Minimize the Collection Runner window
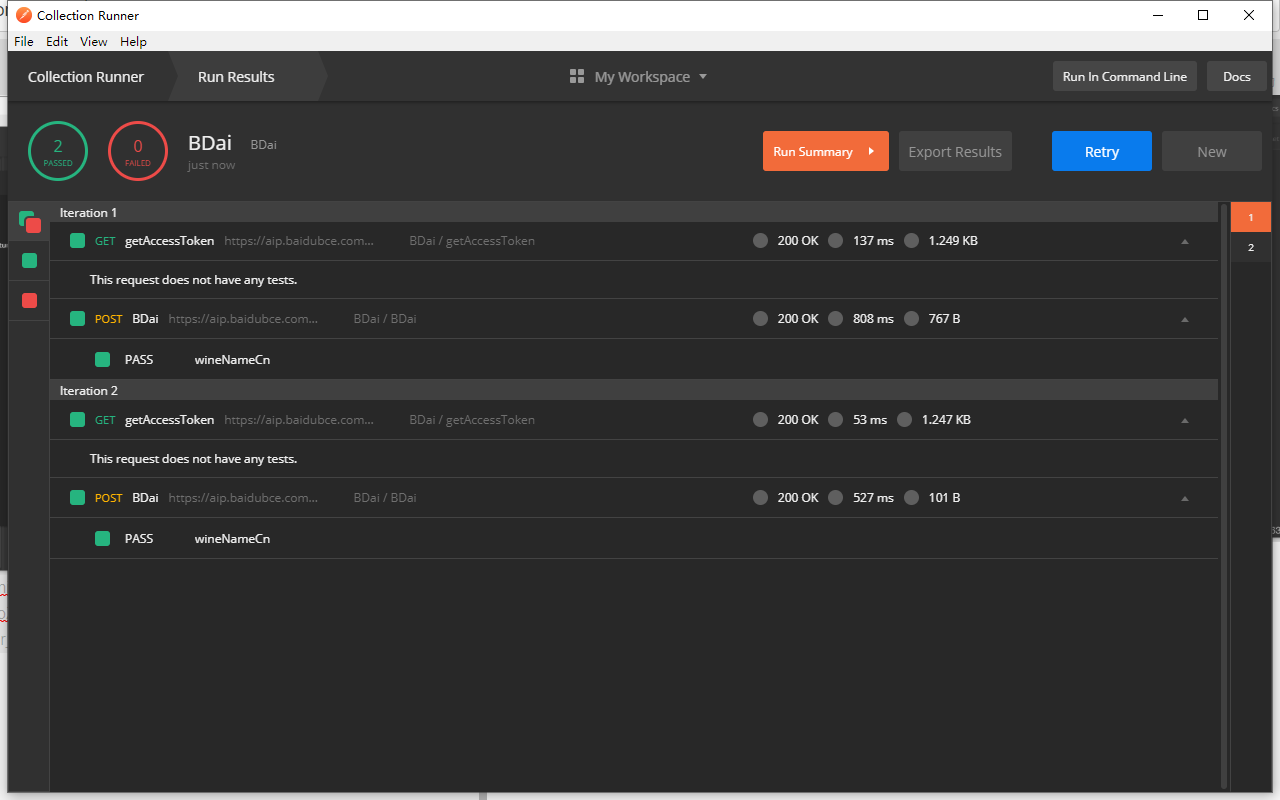Viewport: 1280px width, 800px height. (x=1158, y=15)
